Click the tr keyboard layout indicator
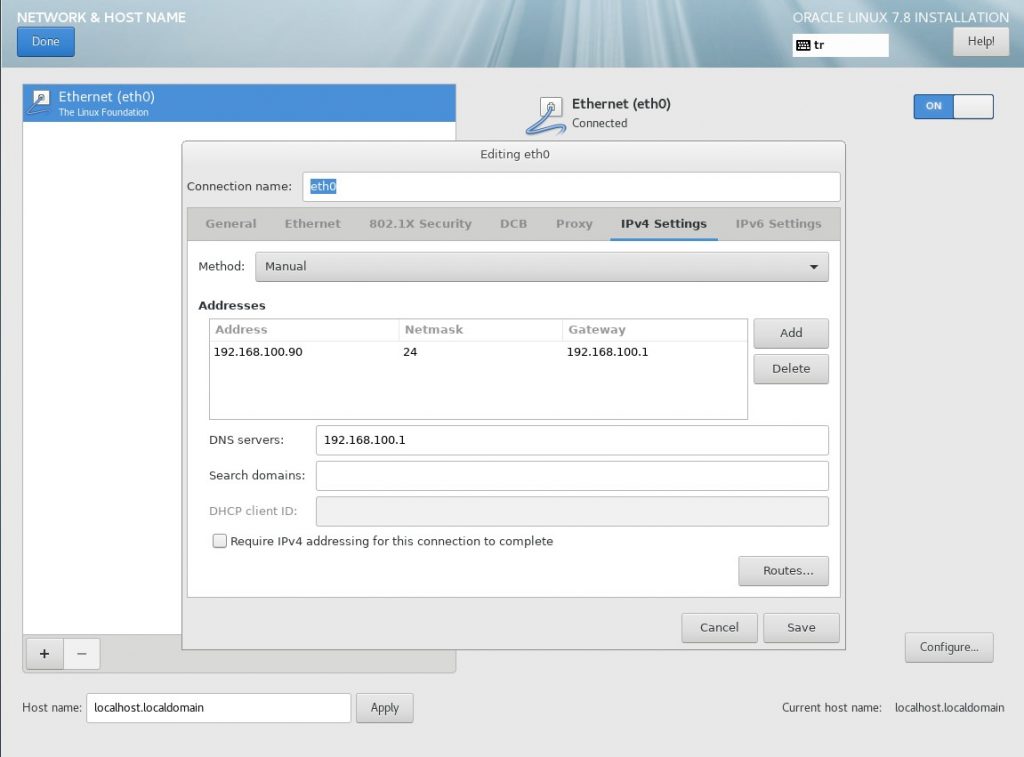Viewport: 1024px width, 757px height. coord(840,45)
